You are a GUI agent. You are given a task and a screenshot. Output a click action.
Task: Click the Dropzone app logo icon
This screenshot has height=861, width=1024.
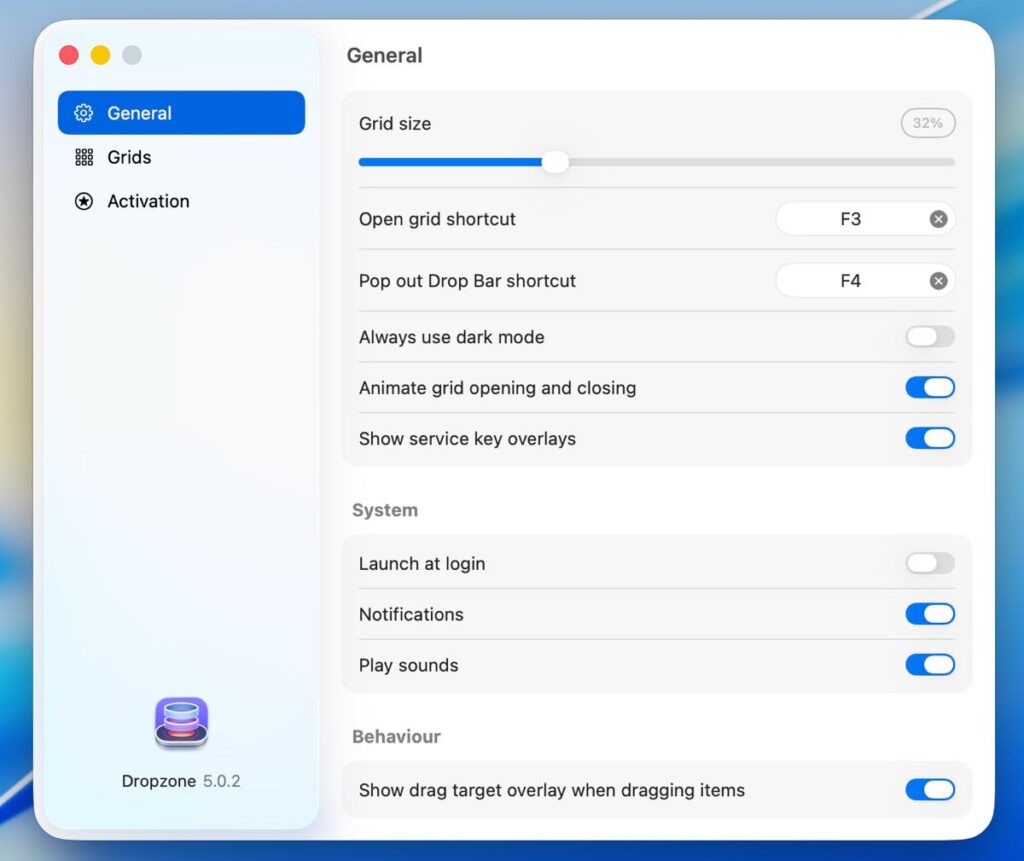click(181, 722)
